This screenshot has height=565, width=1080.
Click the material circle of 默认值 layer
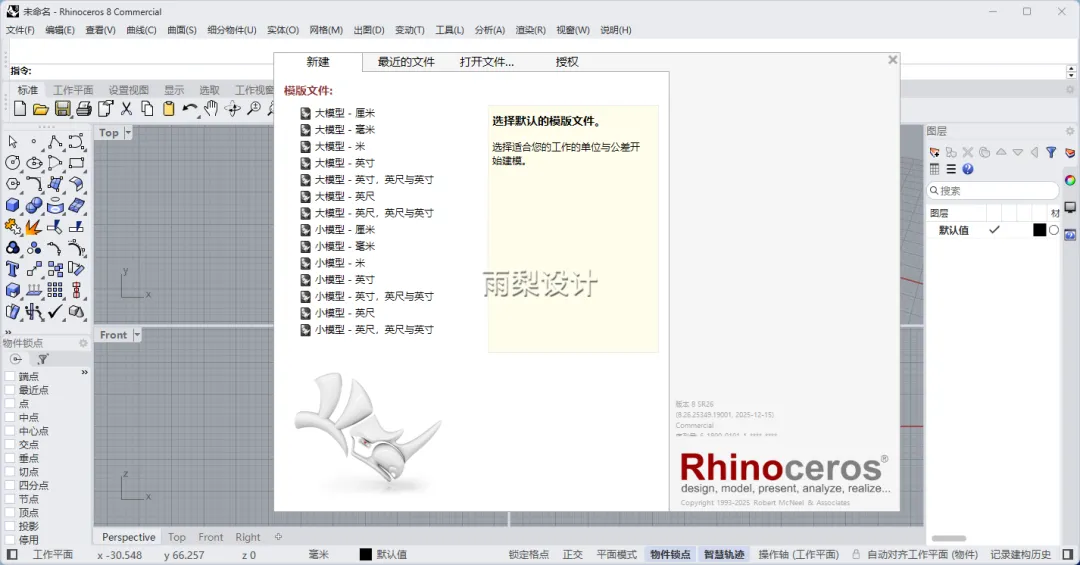coord(1054,230)
